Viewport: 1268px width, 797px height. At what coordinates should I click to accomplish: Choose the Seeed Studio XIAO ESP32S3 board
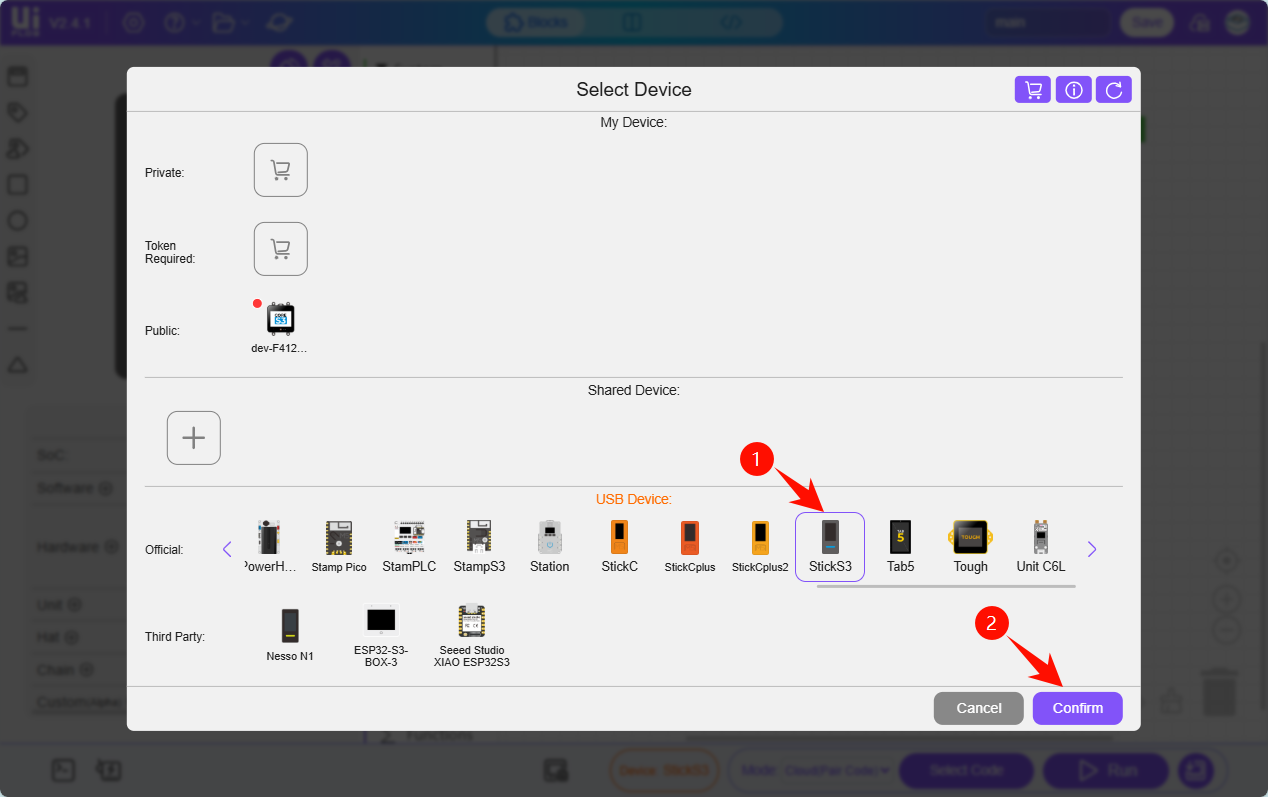(471, 635)
